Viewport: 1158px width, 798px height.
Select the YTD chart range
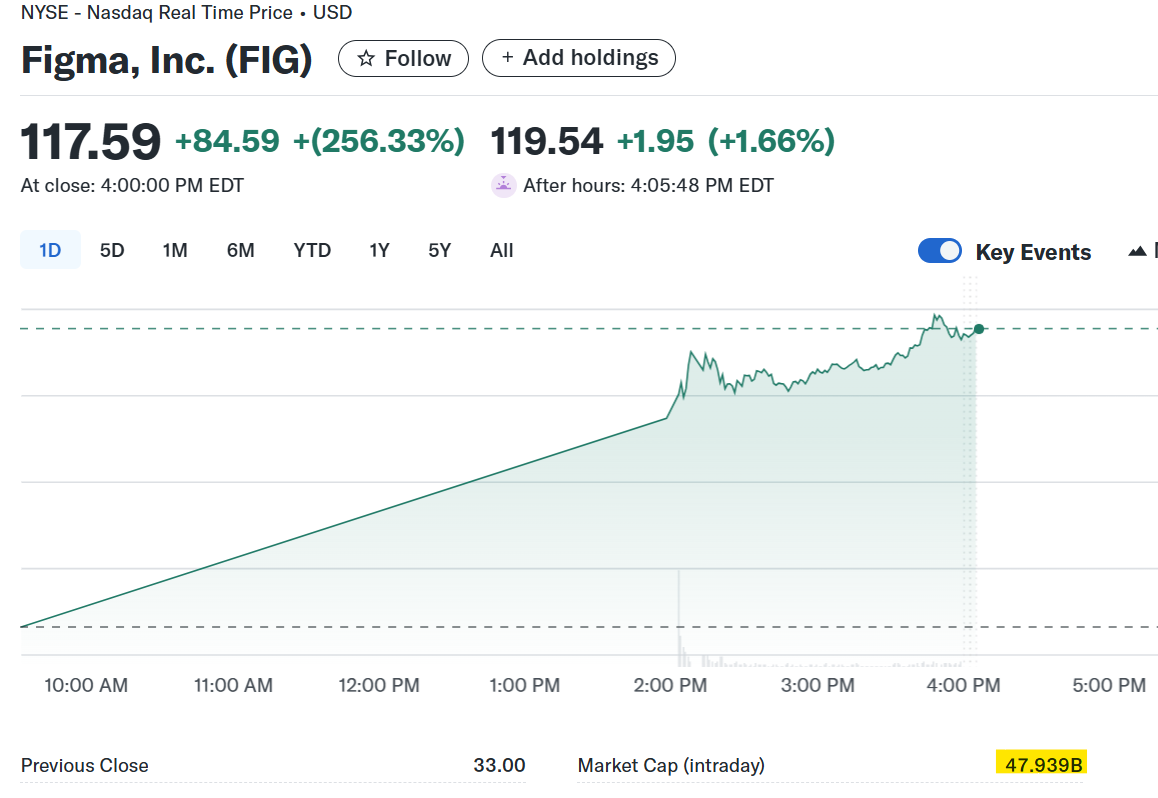(x=312, y=250)
